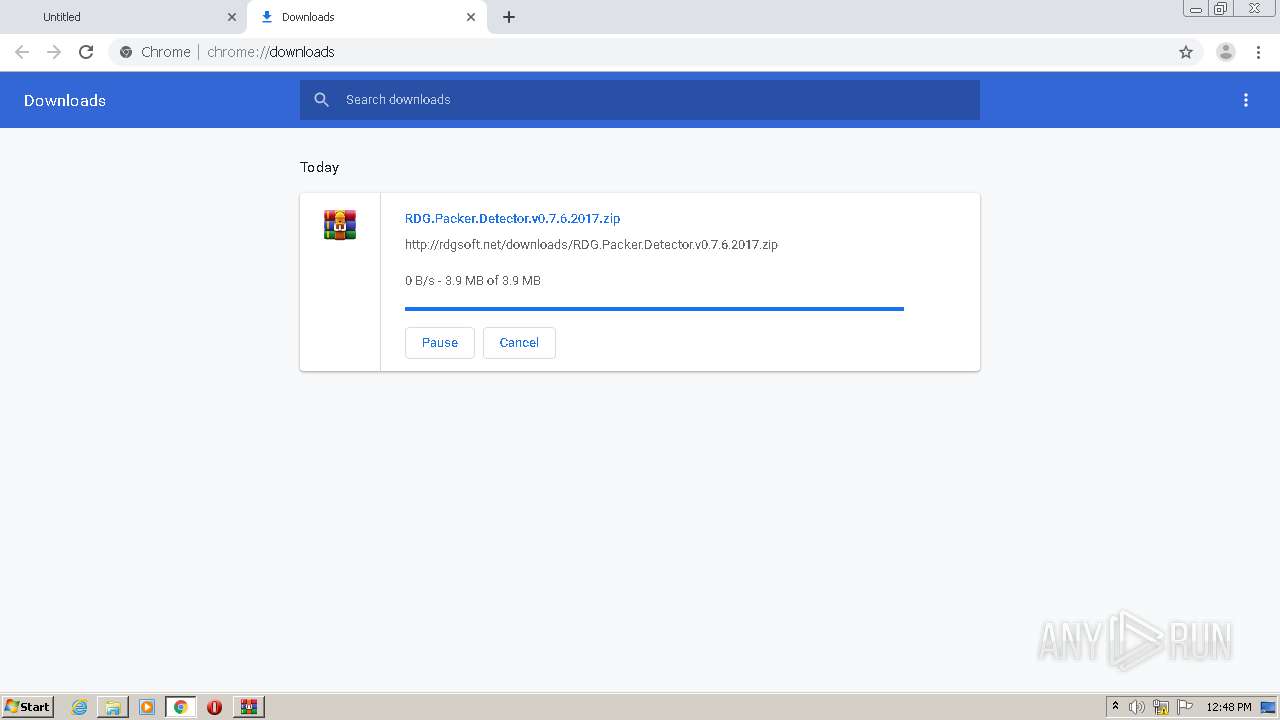Click the search magnifier icon

click(x=321, y=100)
